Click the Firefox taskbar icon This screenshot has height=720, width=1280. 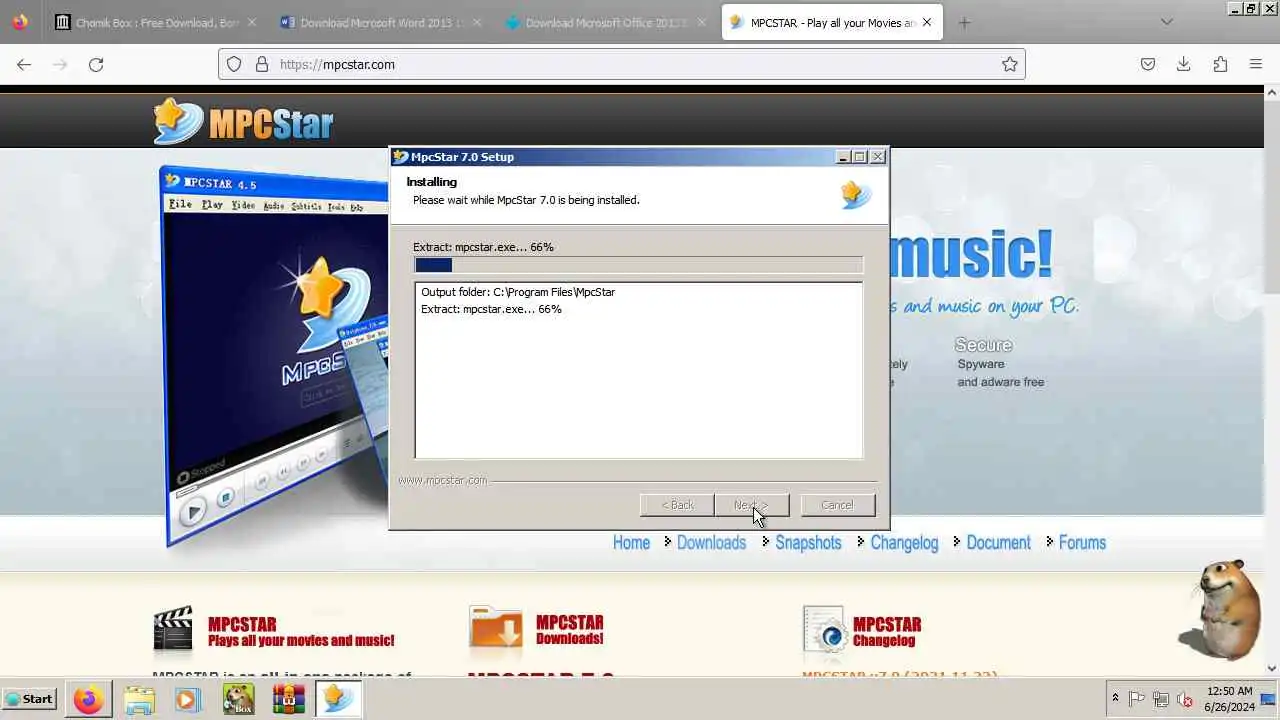[88, 699]
